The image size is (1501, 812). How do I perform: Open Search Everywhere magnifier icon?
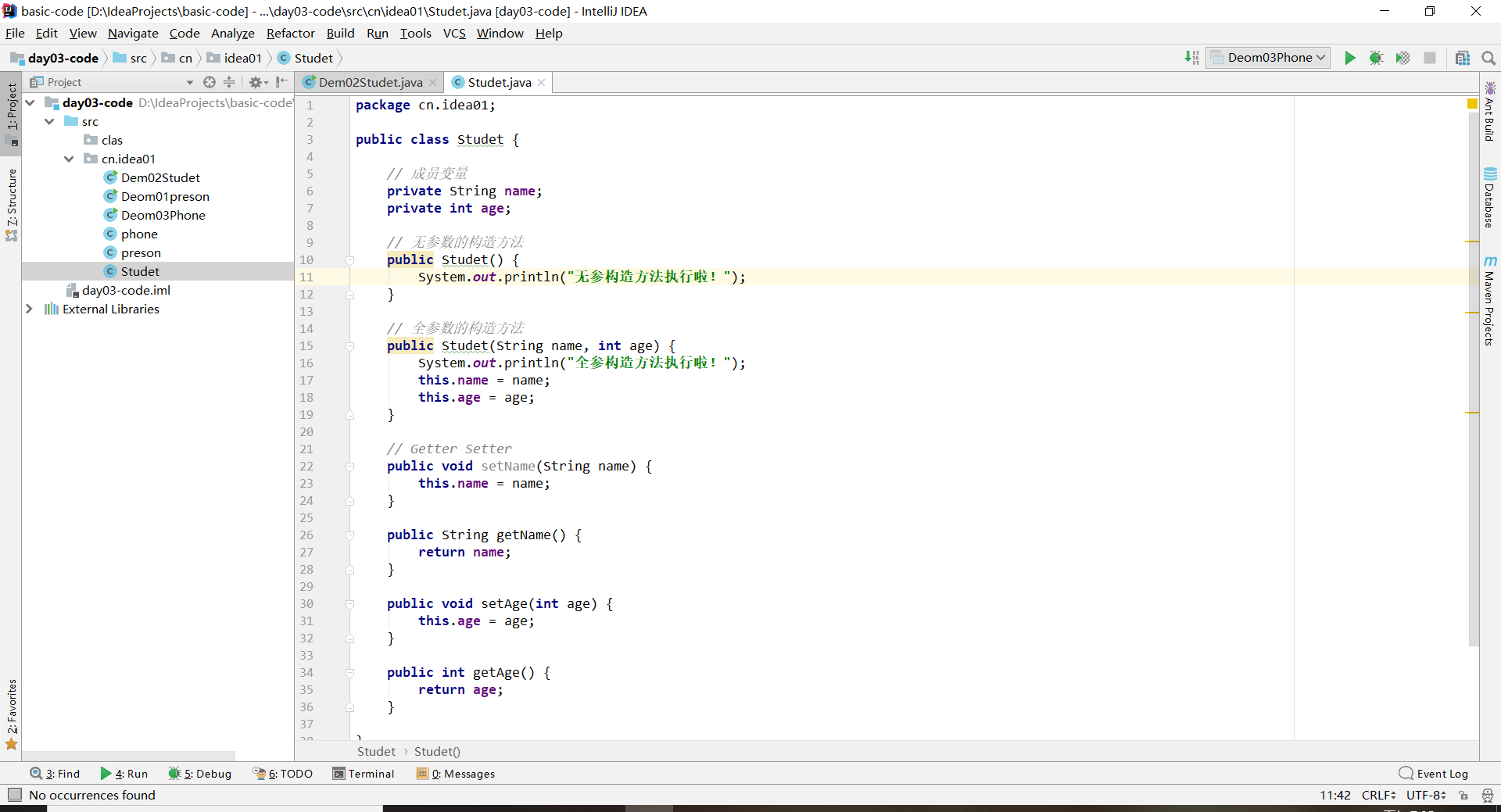click(1488, 58)
